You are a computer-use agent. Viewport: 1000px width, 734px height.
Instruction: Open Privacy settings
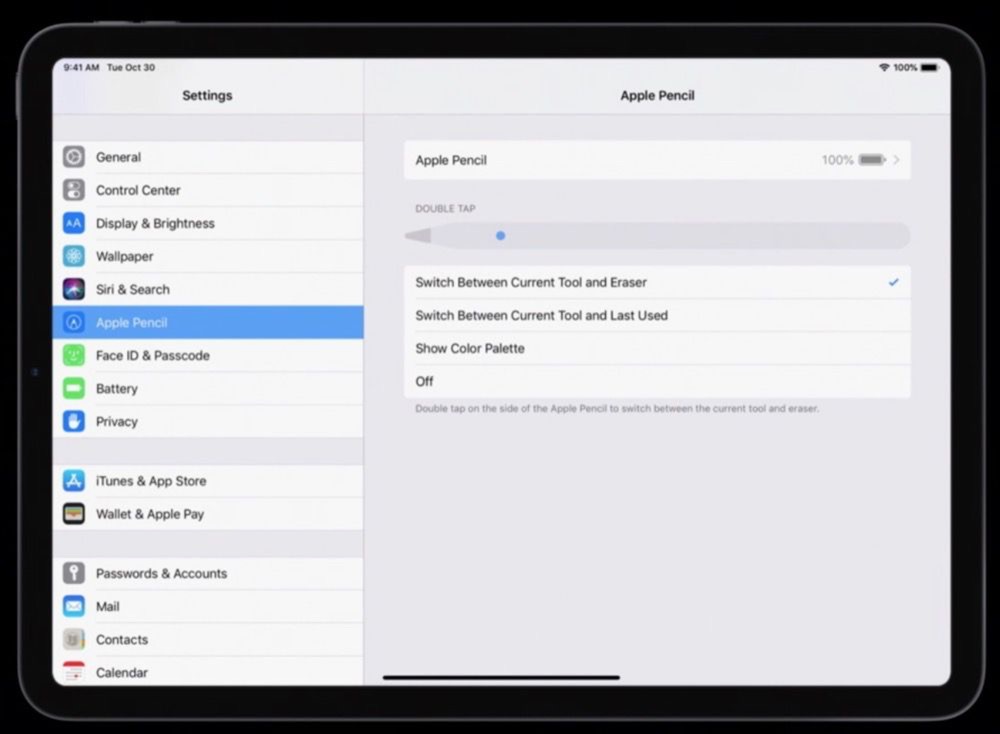pyautogui.click(x=208, y=422)
